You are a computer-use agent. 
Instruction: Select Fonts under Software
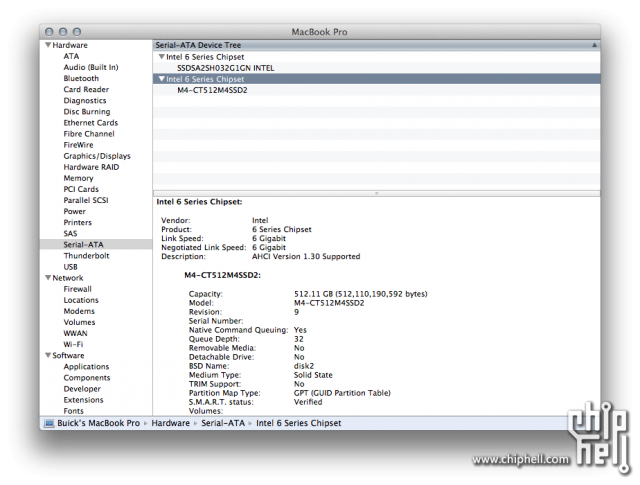pos(73,411)
